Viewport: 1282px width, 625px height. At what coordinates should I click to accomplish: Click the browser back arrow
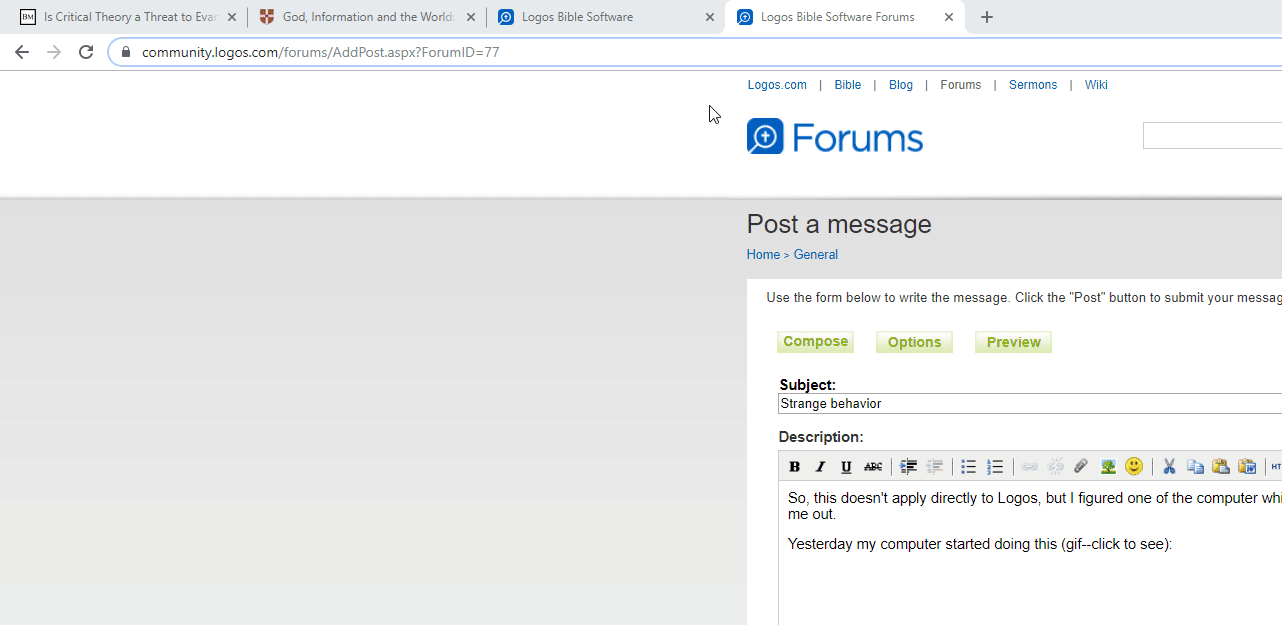click(22, 52)
